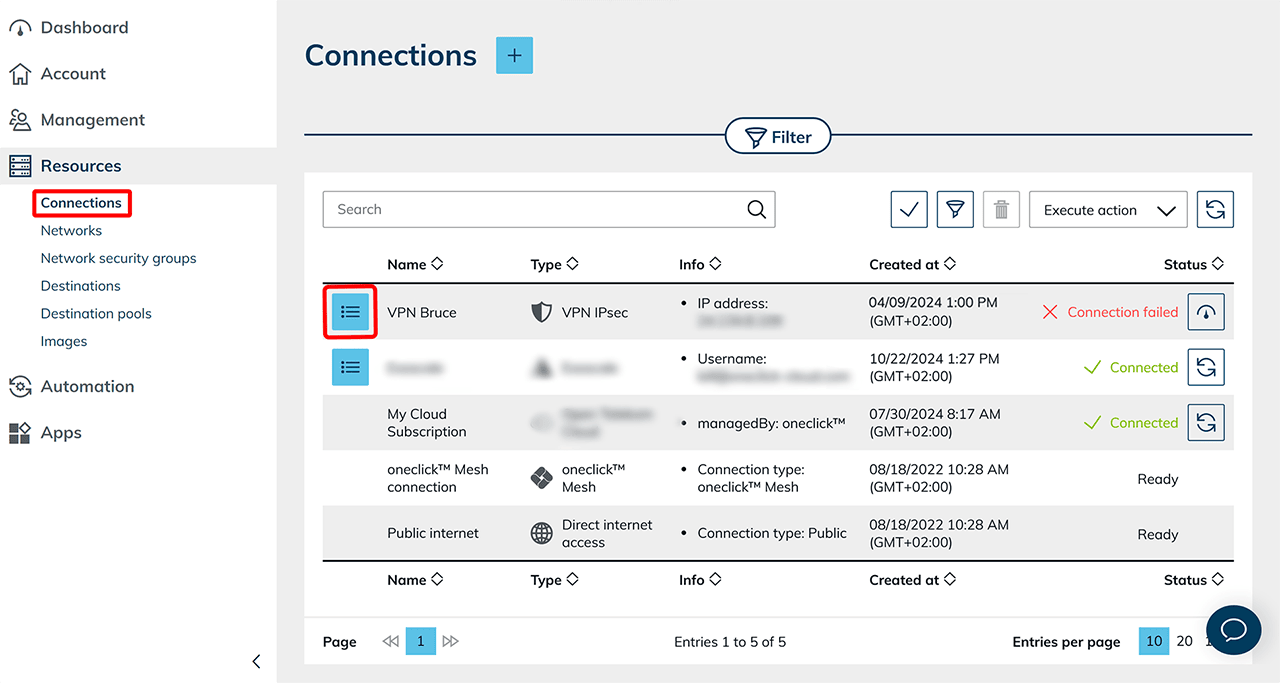Collapse the sidebar with the arrow
1280x683 pixels.
(256, 661)
